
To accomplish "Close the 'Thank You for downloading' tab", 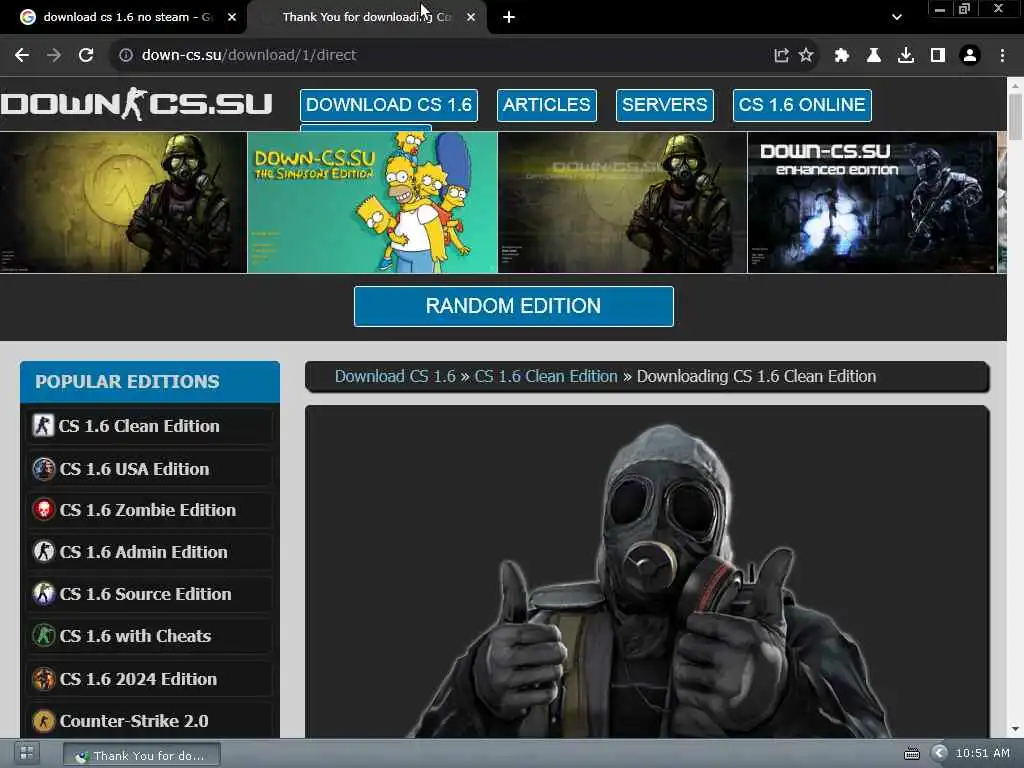I will click(471, 17).
